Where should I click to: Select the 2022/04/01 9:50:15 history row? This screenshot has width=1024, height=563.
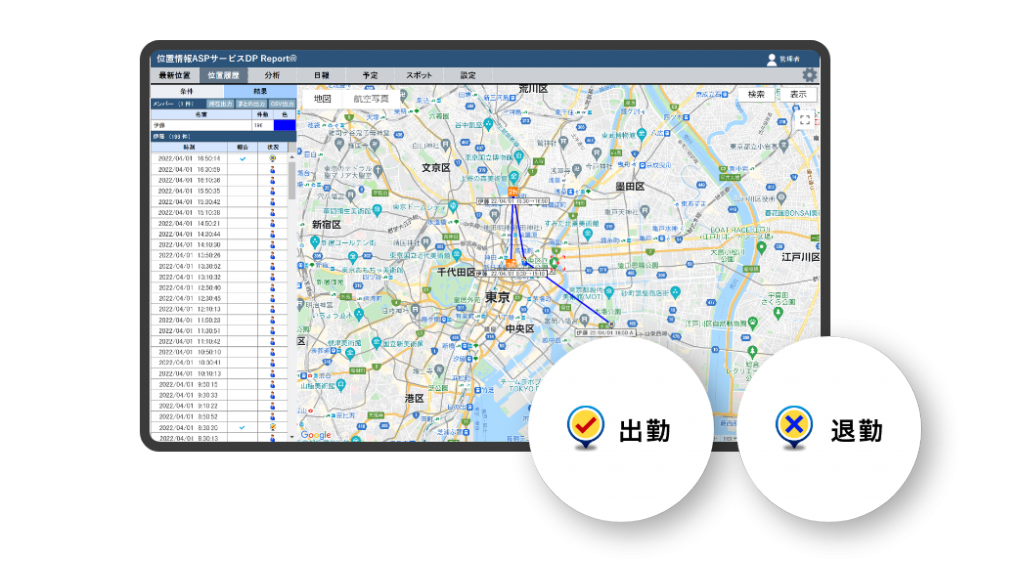point(219,385)
